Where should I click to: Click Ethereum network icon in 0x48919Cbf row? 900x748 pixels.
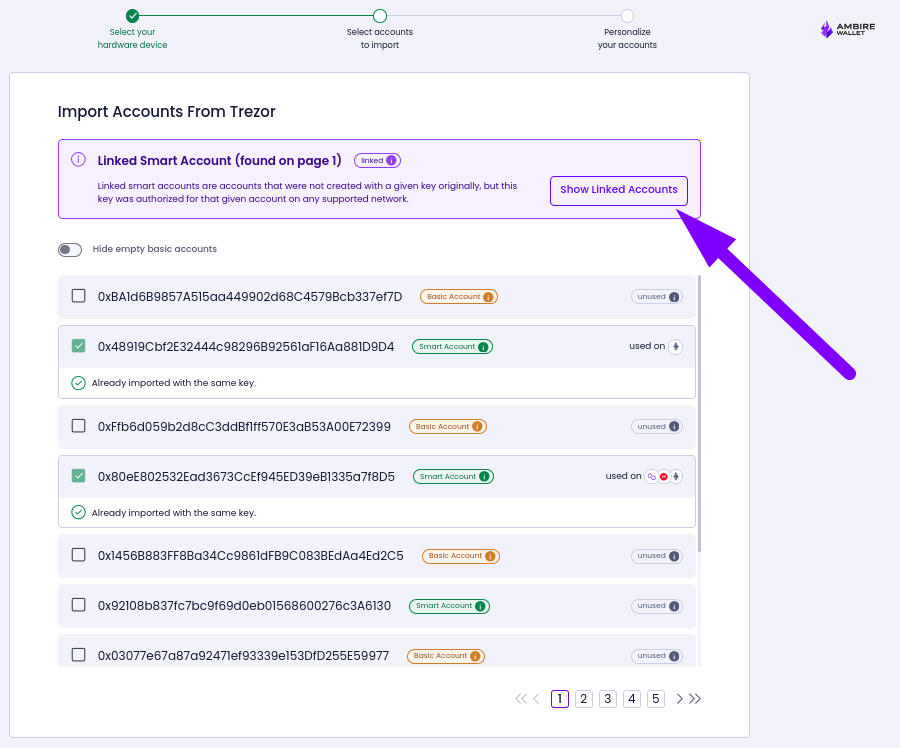(676, 347)
